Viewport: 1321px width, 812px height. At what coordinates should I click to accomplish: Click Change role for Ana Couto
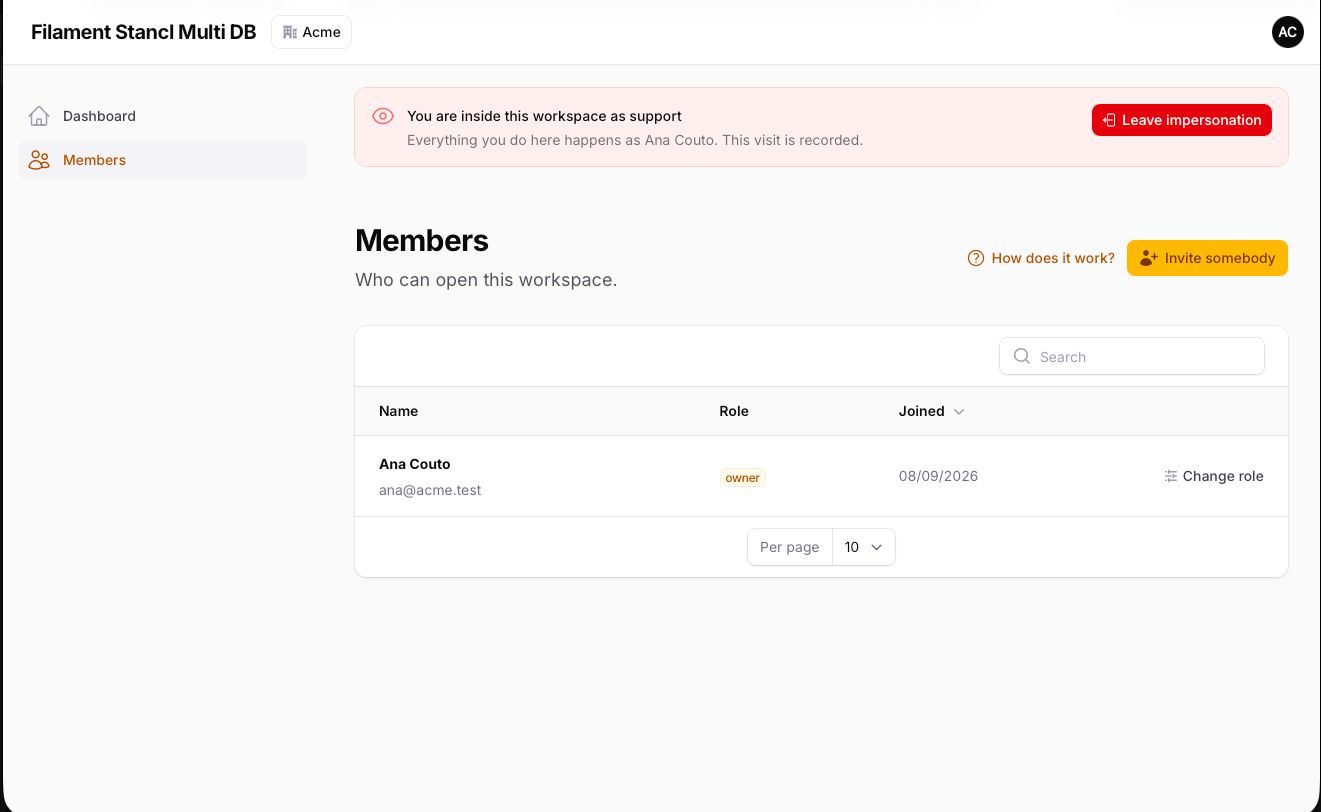coord(1214,476)
